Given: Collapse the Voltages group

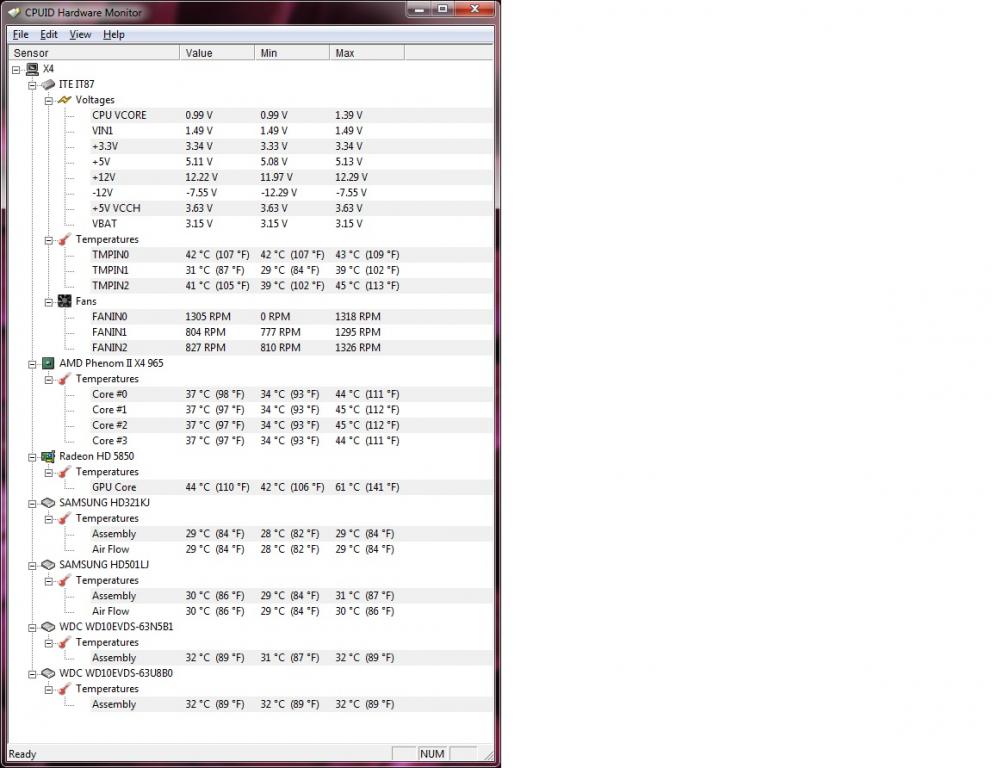Looking at the screenshot, I should [x=49, y=101].
